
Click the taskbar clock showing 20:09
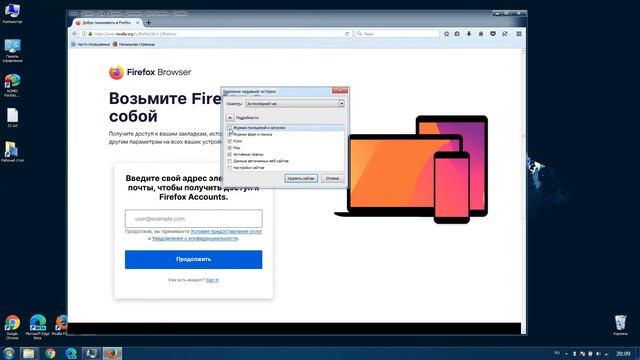[623, 353]
